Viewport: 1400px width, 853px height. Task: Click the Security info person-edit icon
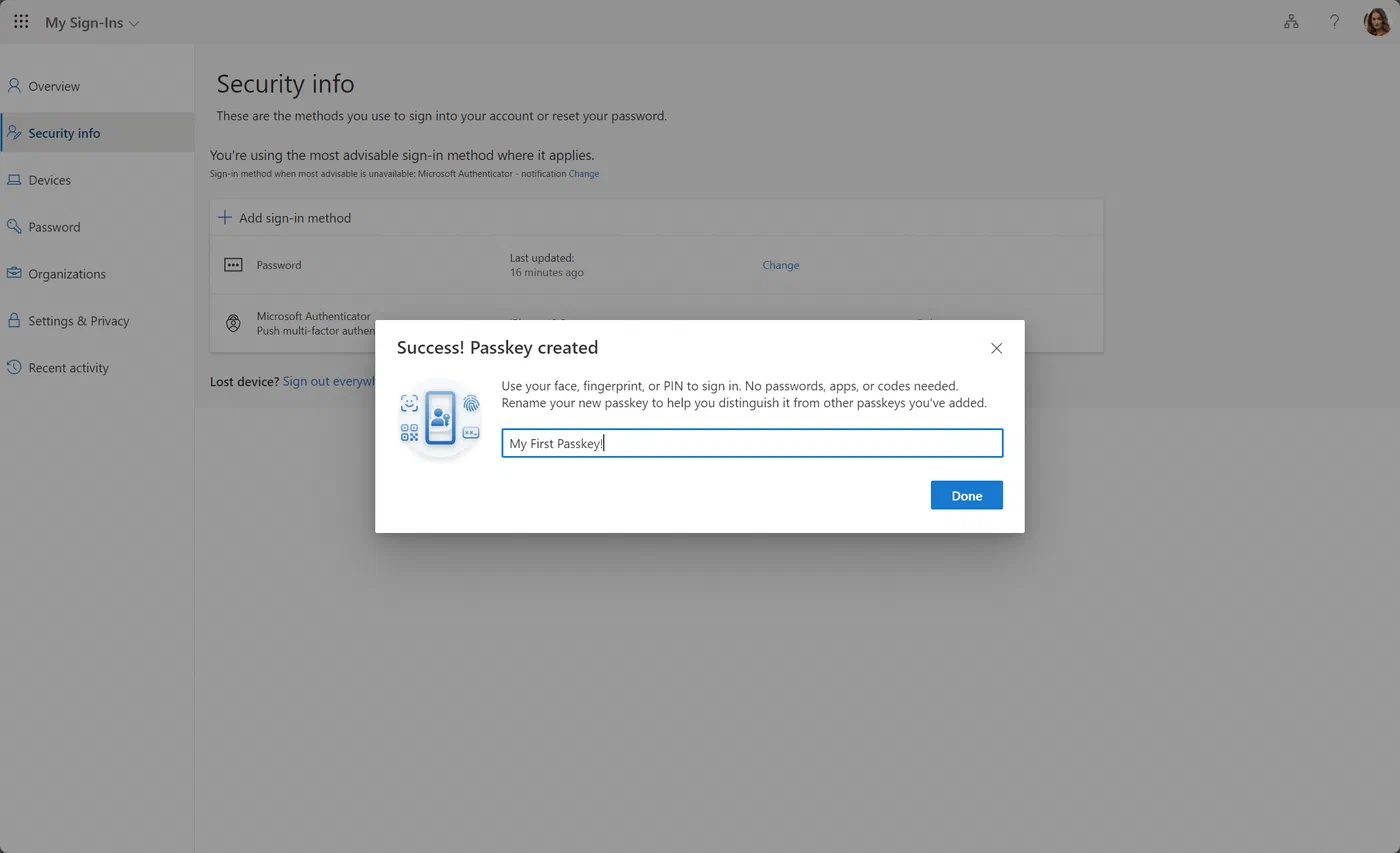click(x=14, y=133)
